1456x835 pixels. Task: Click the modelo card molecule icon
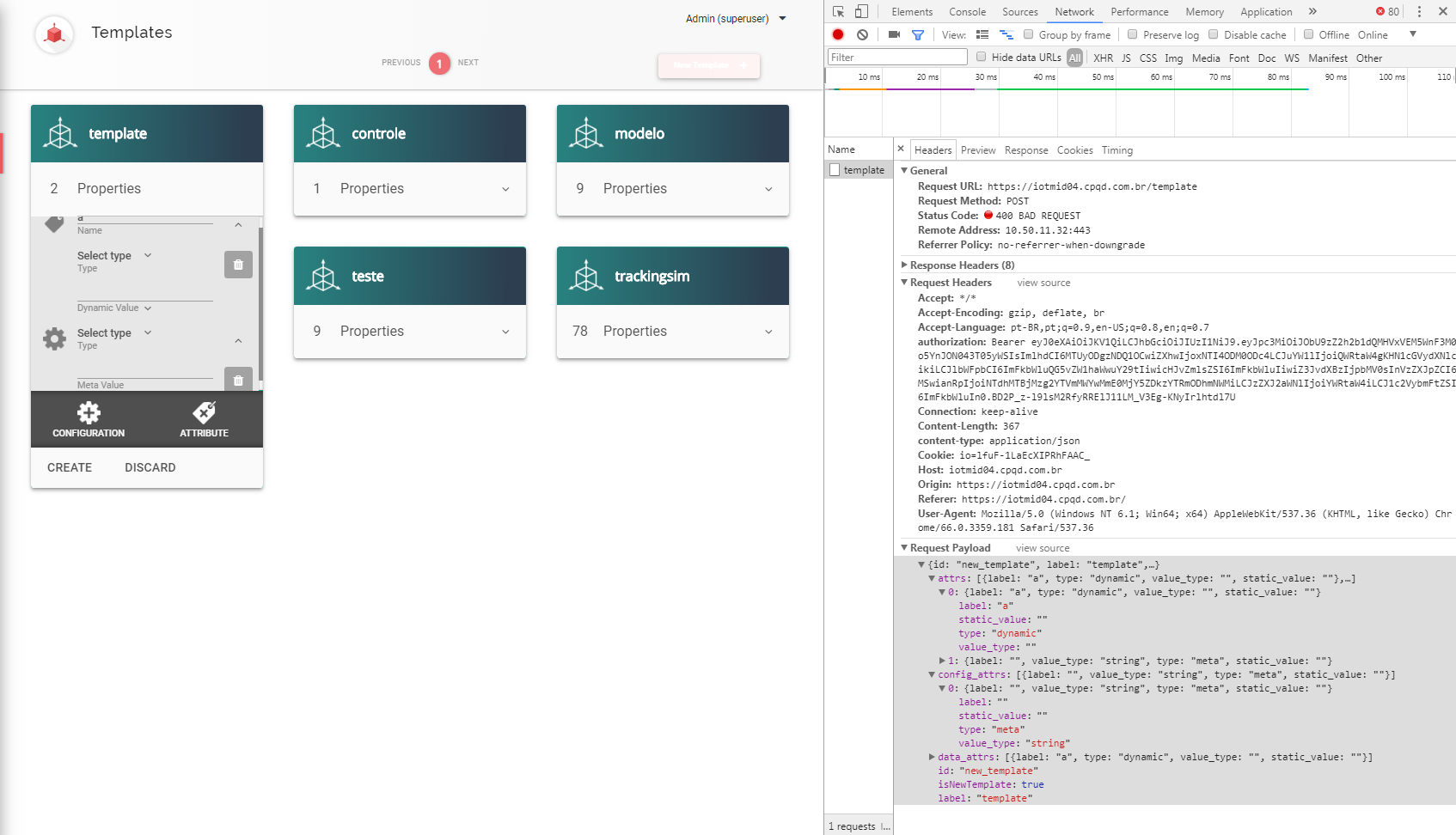[x=586, y=133]
